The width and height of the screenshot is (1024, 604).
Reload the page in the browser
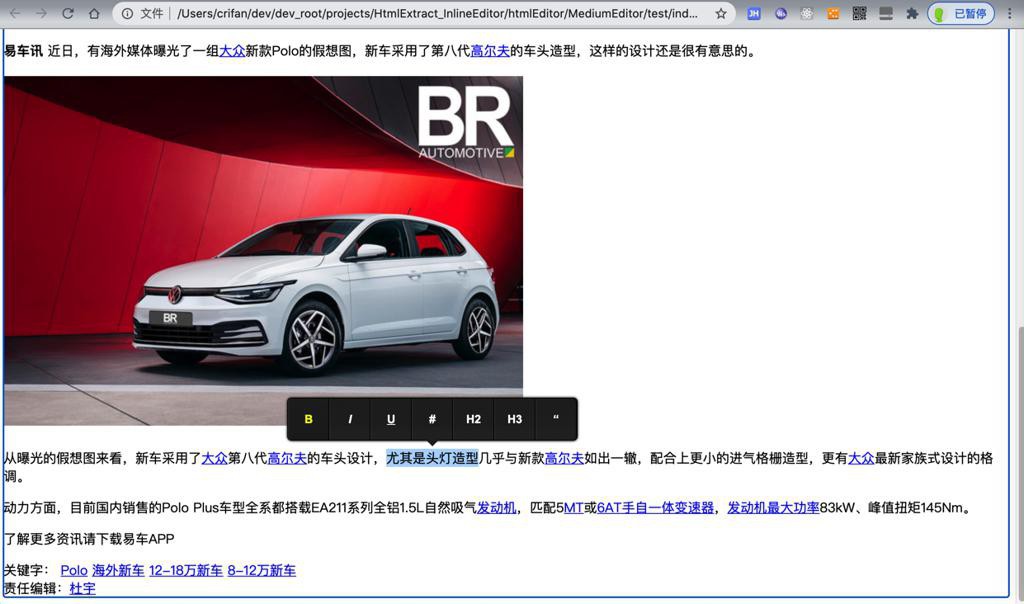68,13
